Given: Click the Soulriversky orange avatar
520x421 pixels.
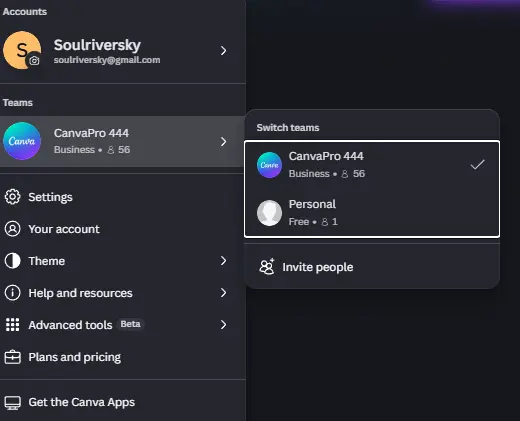Looking at the screenshot, I should [22, 50].
